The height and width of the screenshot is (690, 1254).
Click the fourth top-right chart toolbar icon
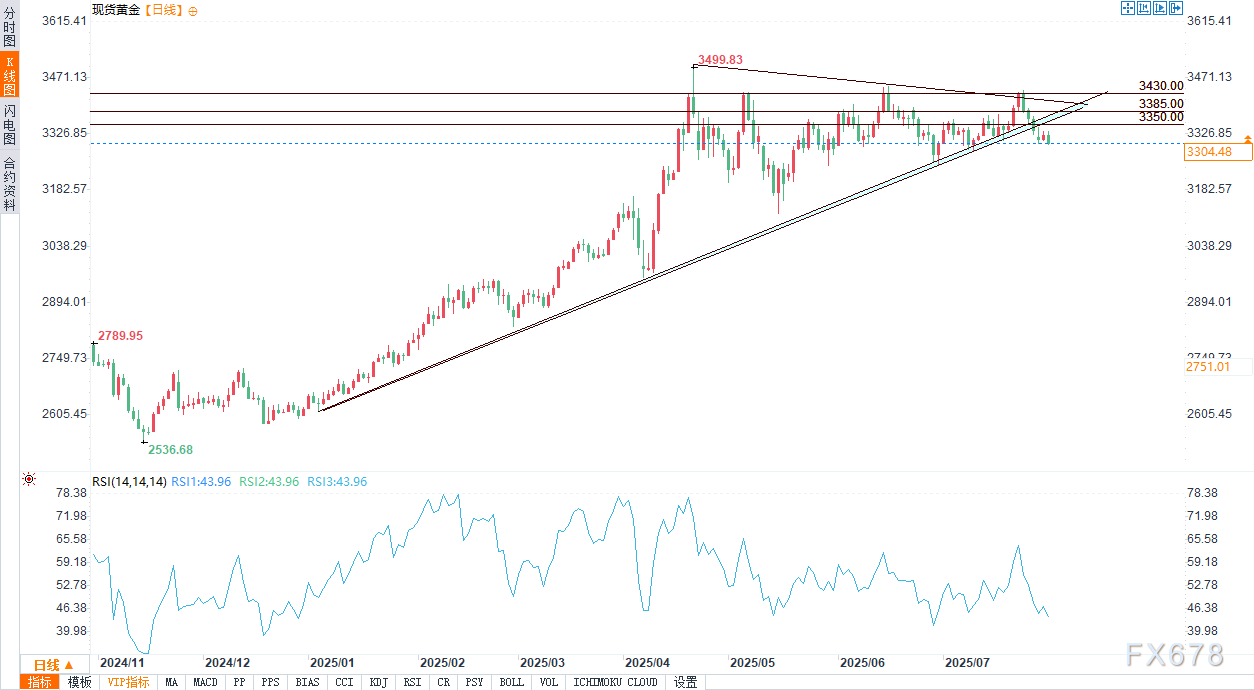[x=1176, y=8]
